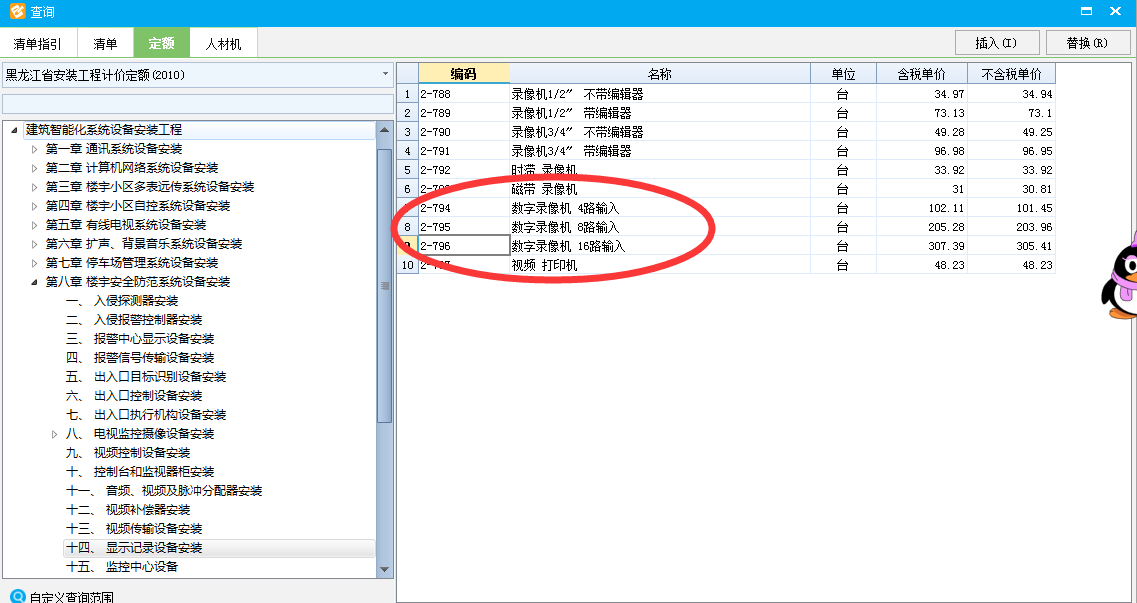Click the 单位 column header

point(843,73)
